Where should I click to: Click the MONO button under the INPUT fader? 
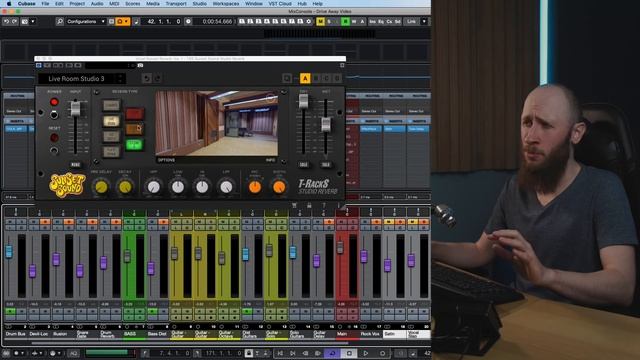pos(76,165)
